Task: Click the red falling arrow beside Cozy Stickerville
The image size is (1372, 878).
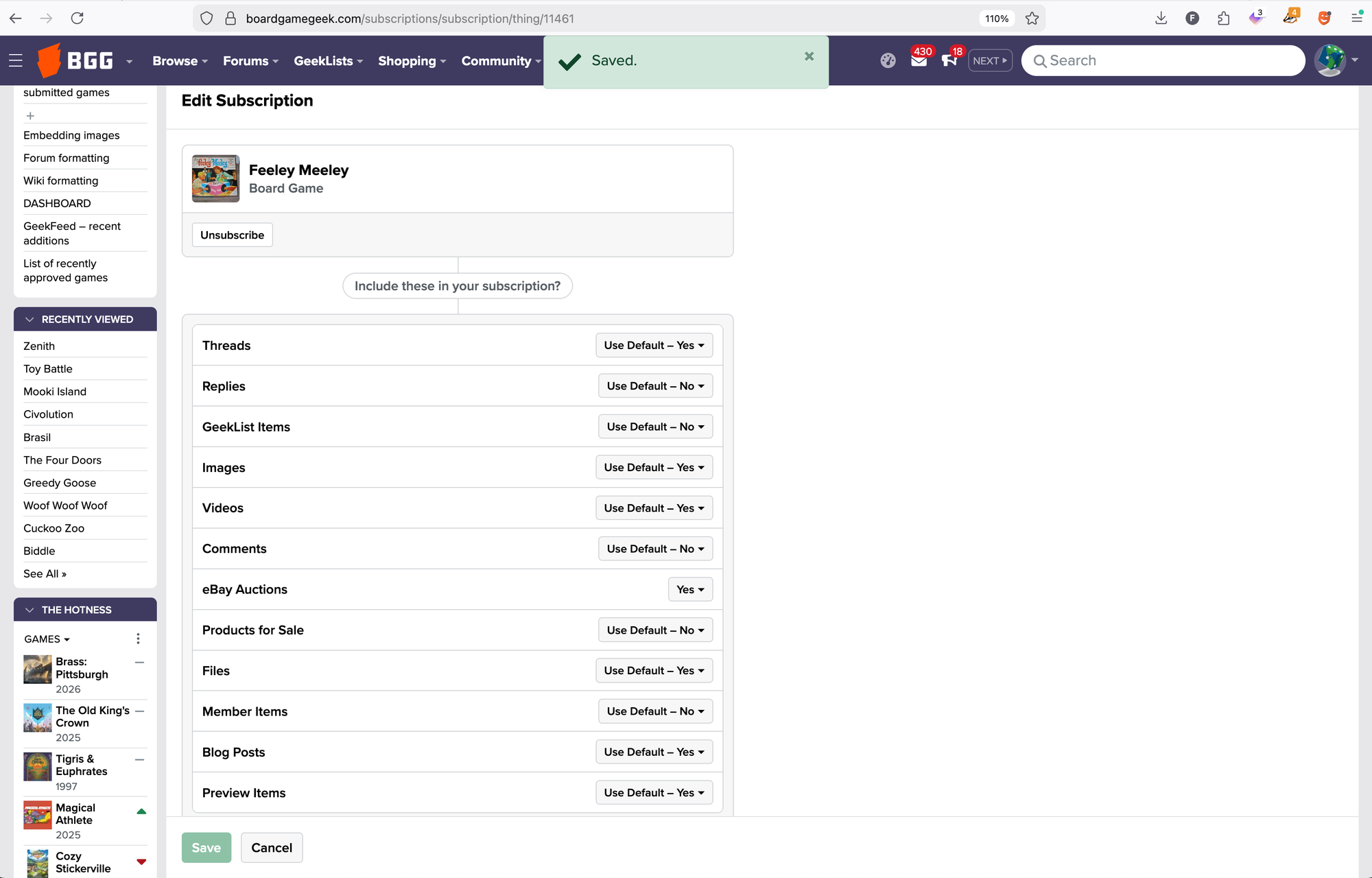Action: click(x=141, y=861)
